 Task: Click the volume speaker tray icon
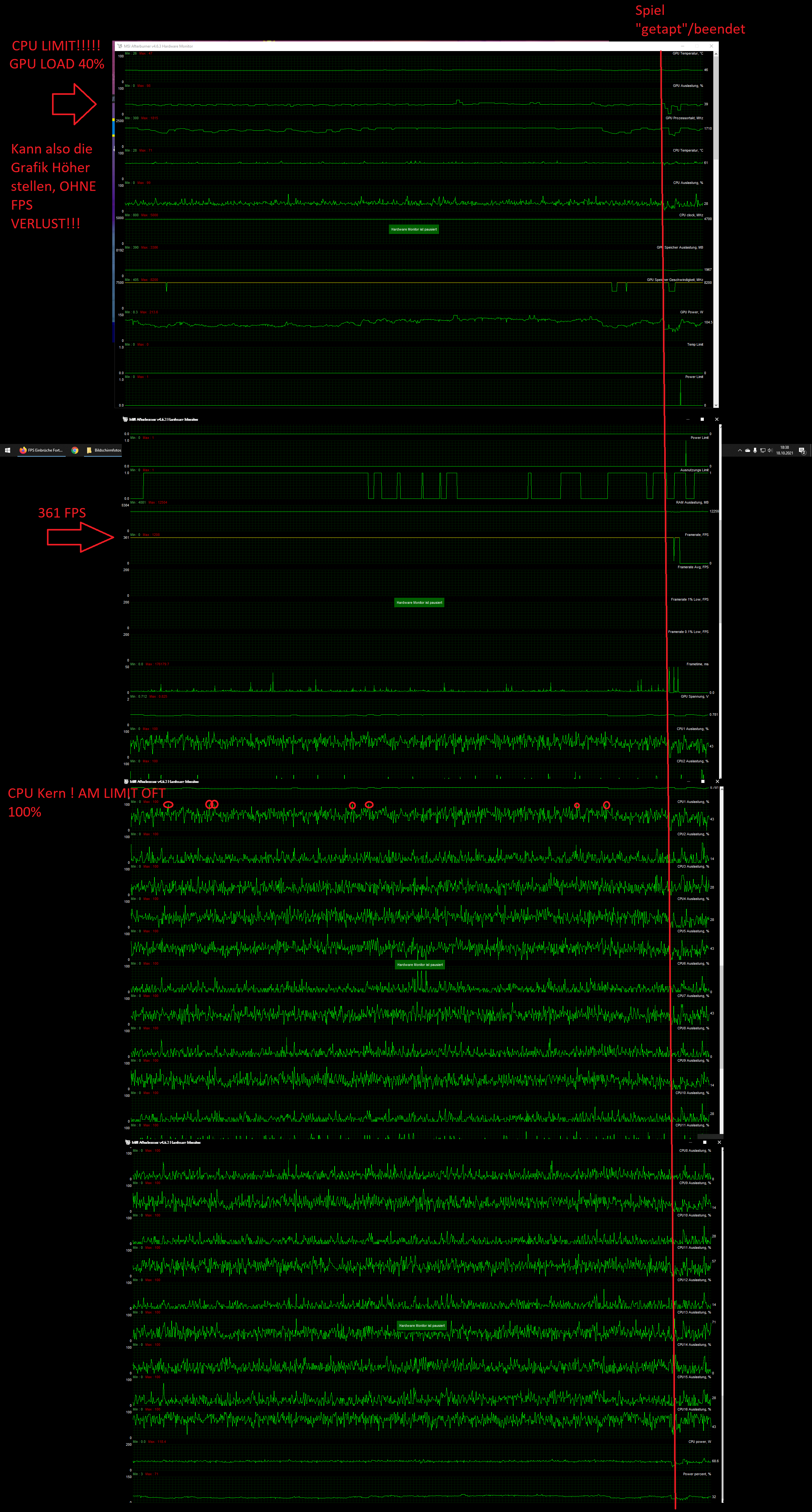pyautogui.click(x=770, y=450)
